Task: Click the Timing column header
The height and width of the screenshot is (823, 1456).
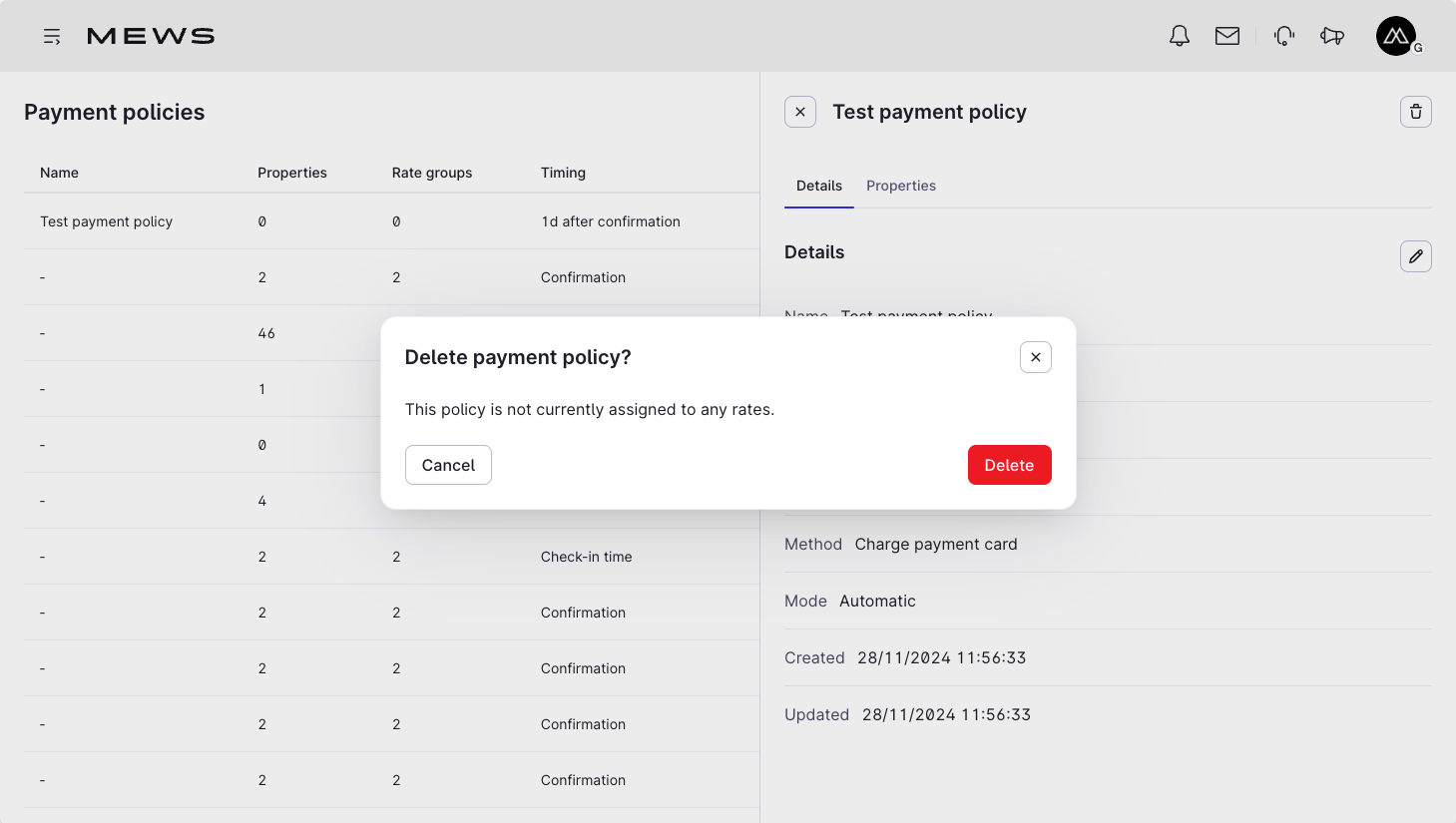Action: click(563, 173)
